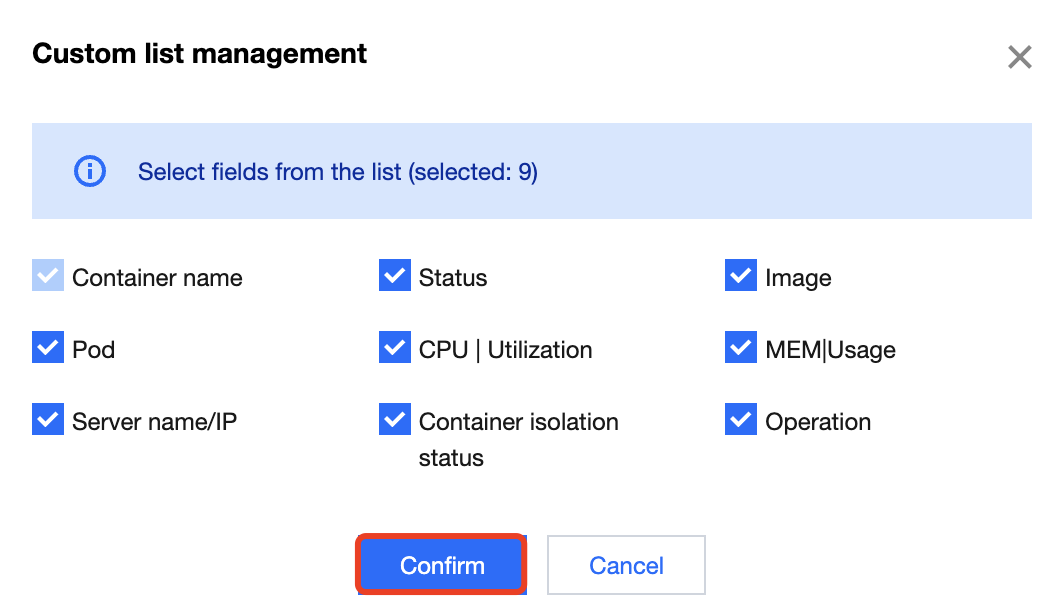Click the disabled Container name checkbox
The width and height of the screenshot is (1060, 614).
(x=48, y=276)
